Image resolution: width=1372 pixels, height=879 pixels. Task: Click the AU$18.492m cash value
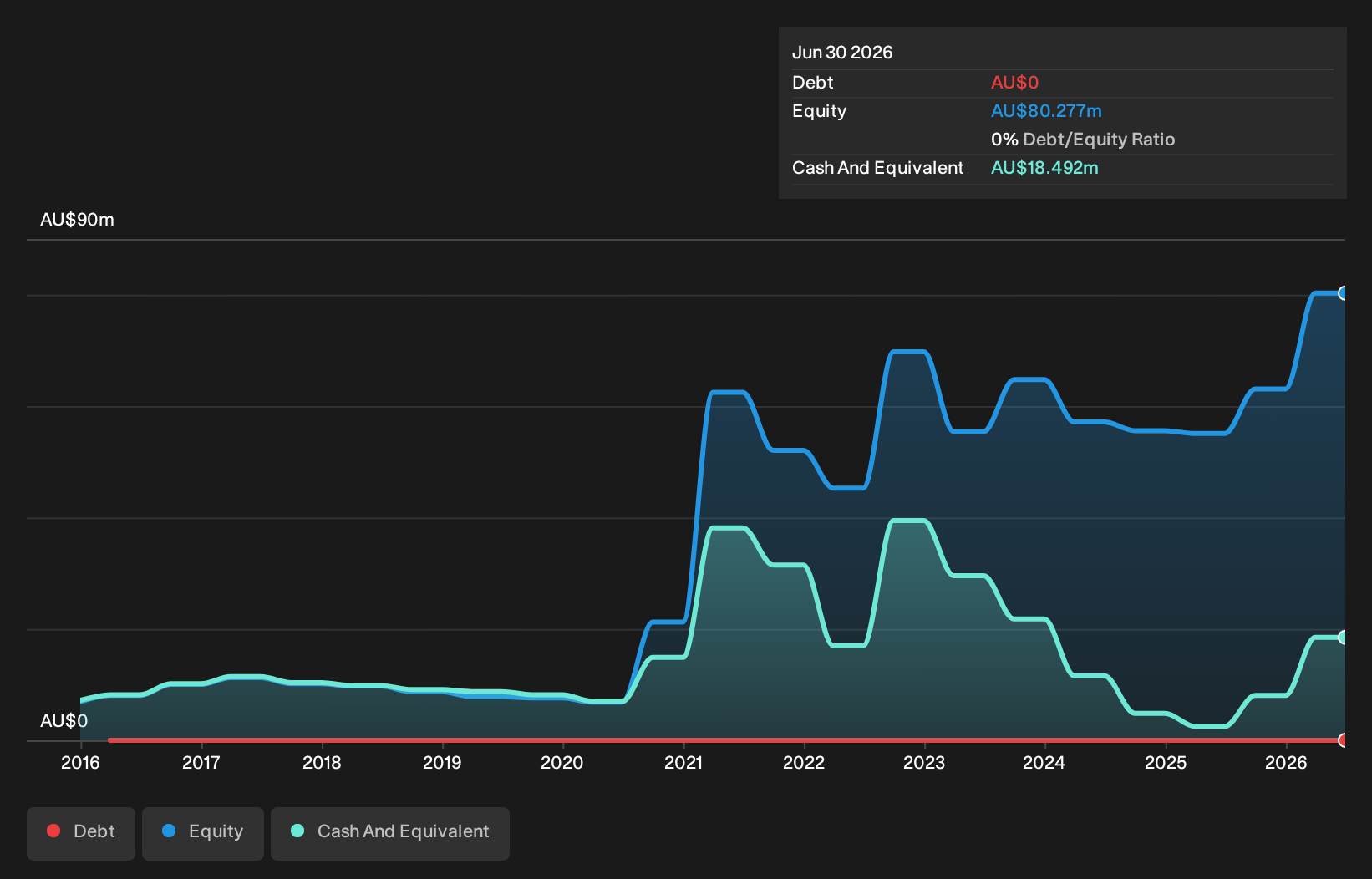click(1044, 168)
